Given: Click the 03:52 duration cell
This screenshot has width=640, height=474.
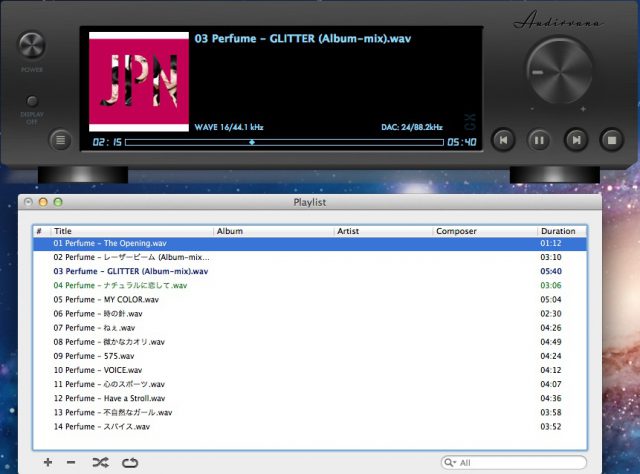Looking at the screenshot, I should pyautogui.click(x=551, y=427).
